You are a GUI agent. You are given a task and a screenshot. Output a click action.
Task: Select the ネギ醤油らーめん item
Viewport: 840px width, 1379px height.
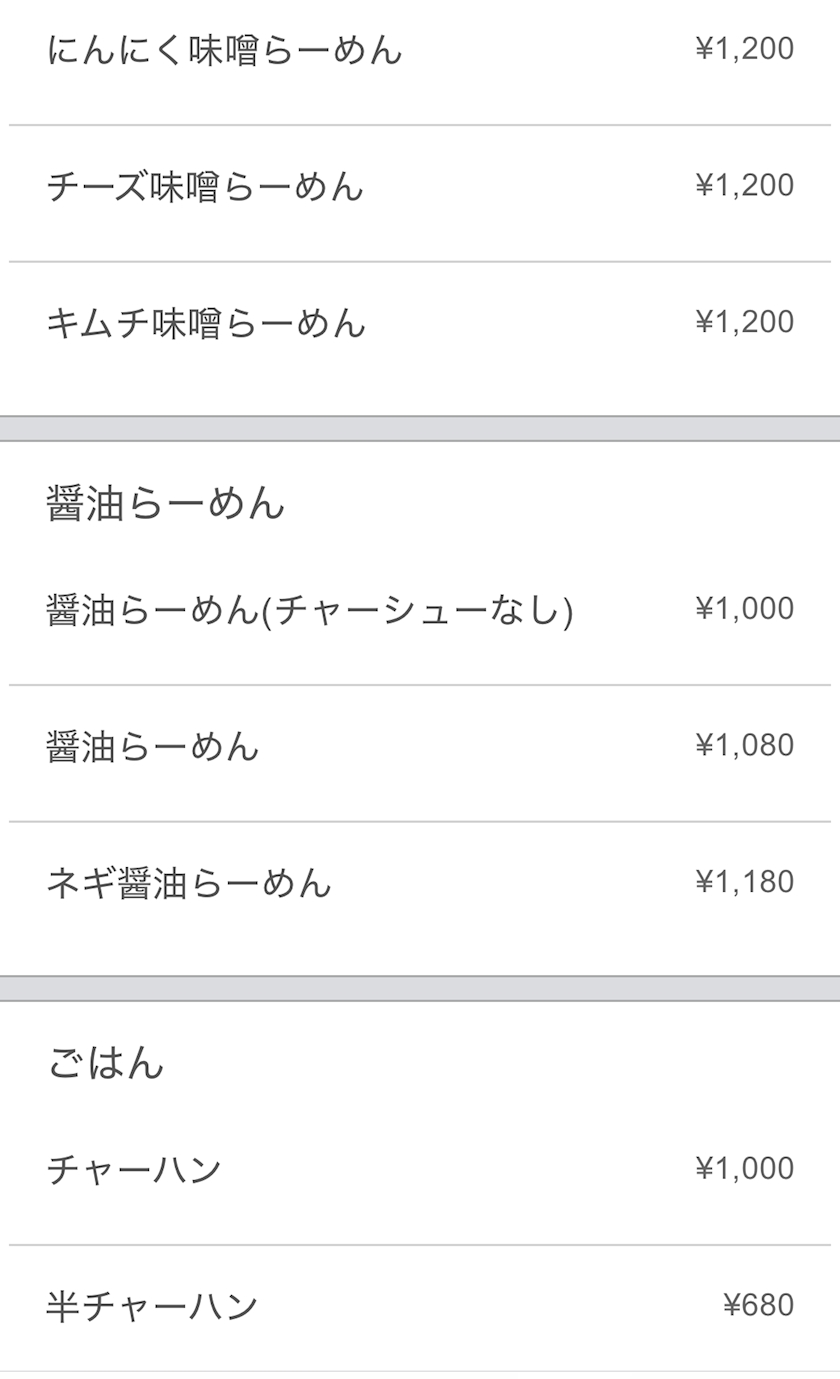[189, 883]
